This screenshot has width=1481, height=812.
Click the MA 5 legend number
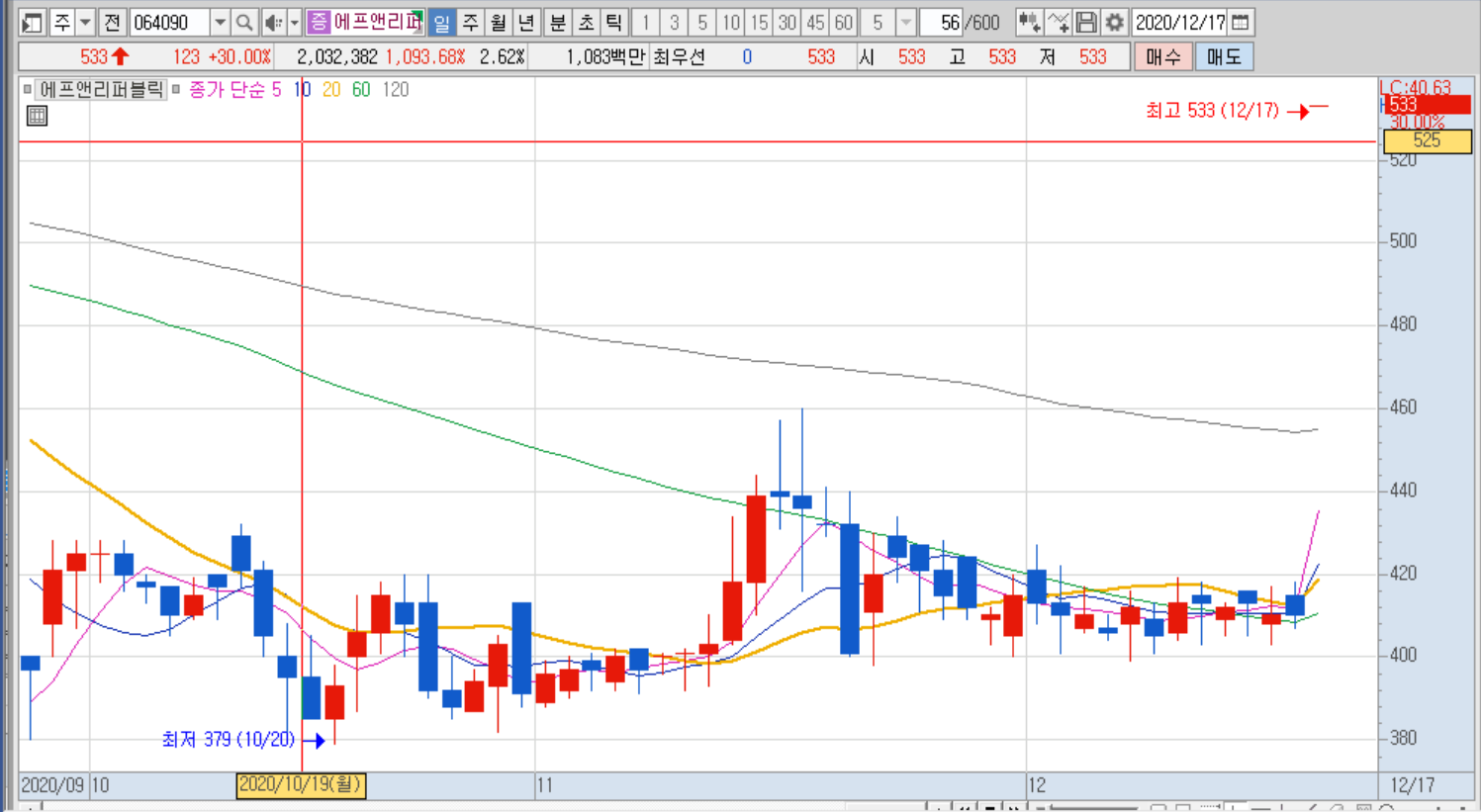(x=276, y=90)
